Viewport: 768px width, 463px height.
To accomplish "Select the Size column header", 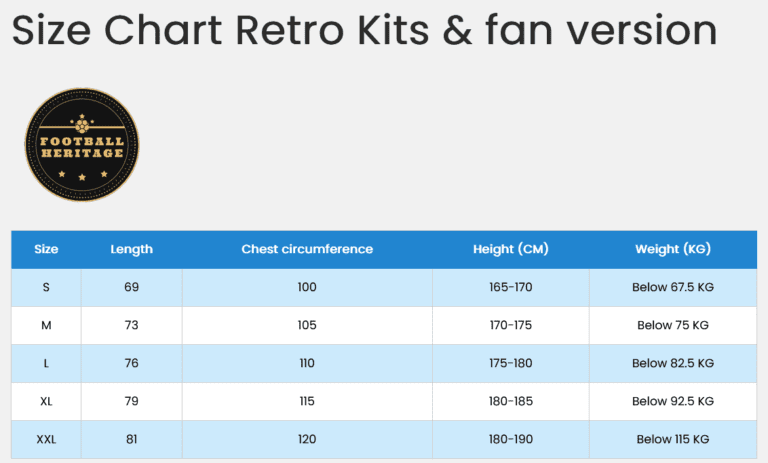I will pos(46,249).
